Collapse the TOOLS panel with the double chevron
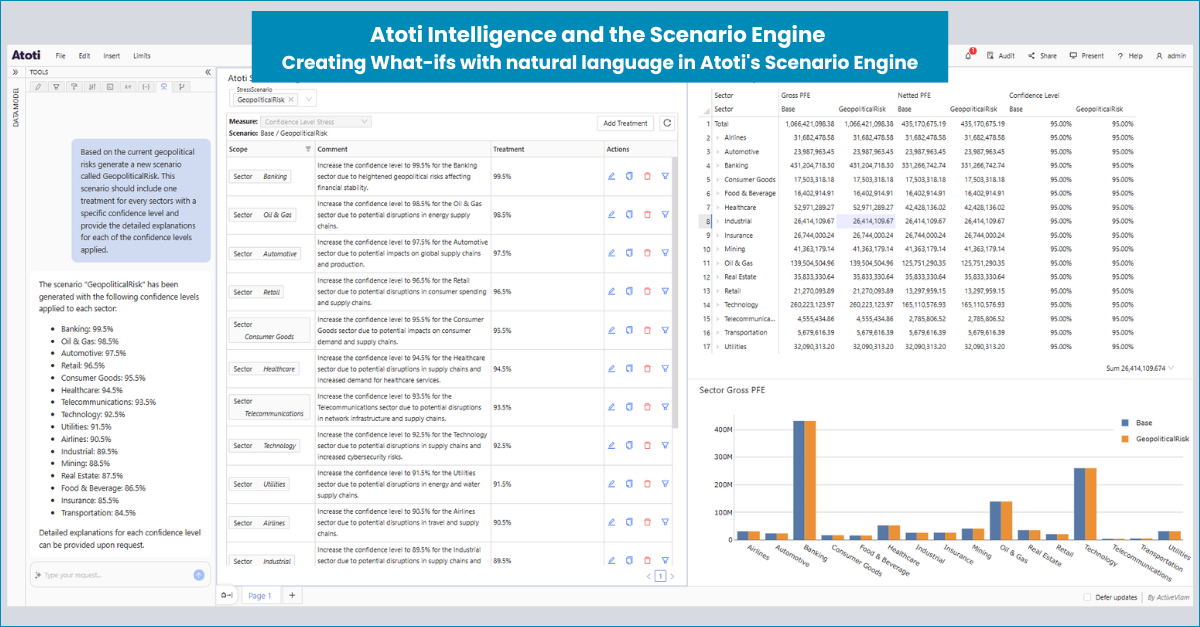The image size is (1200, 627). click(207, 72)
